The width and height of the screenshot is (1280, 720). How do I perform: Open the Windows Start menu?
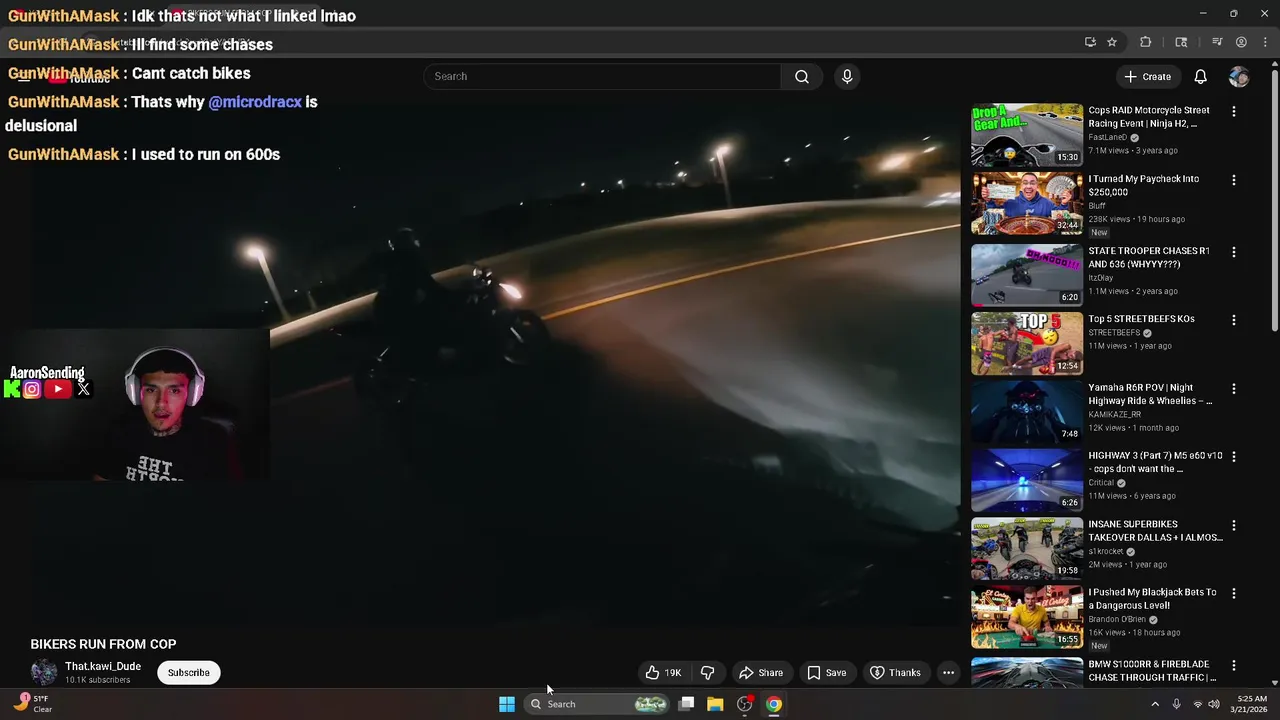click(507, 704)
